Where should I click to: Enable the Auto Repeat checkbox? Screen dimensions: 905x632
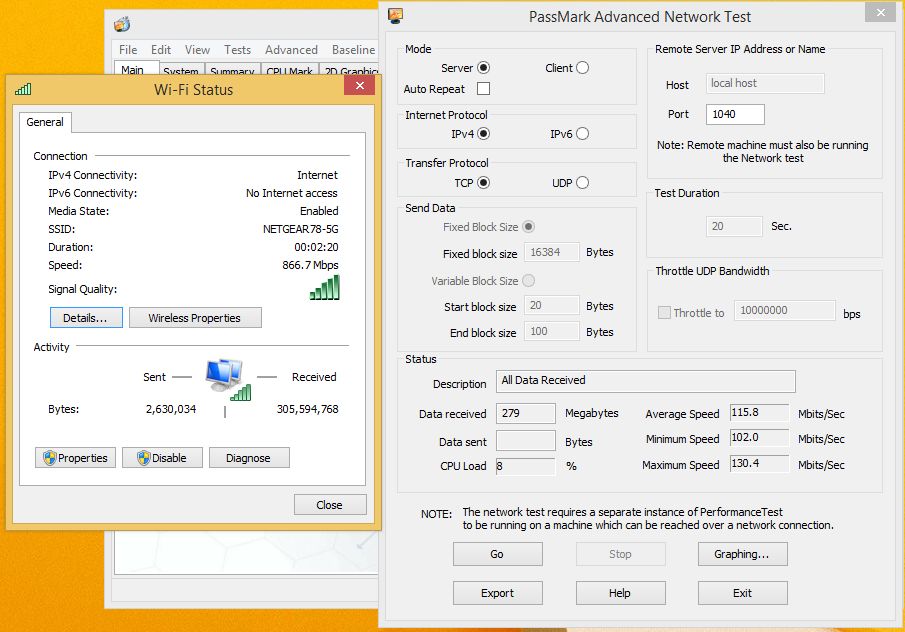tap(484, 89)
